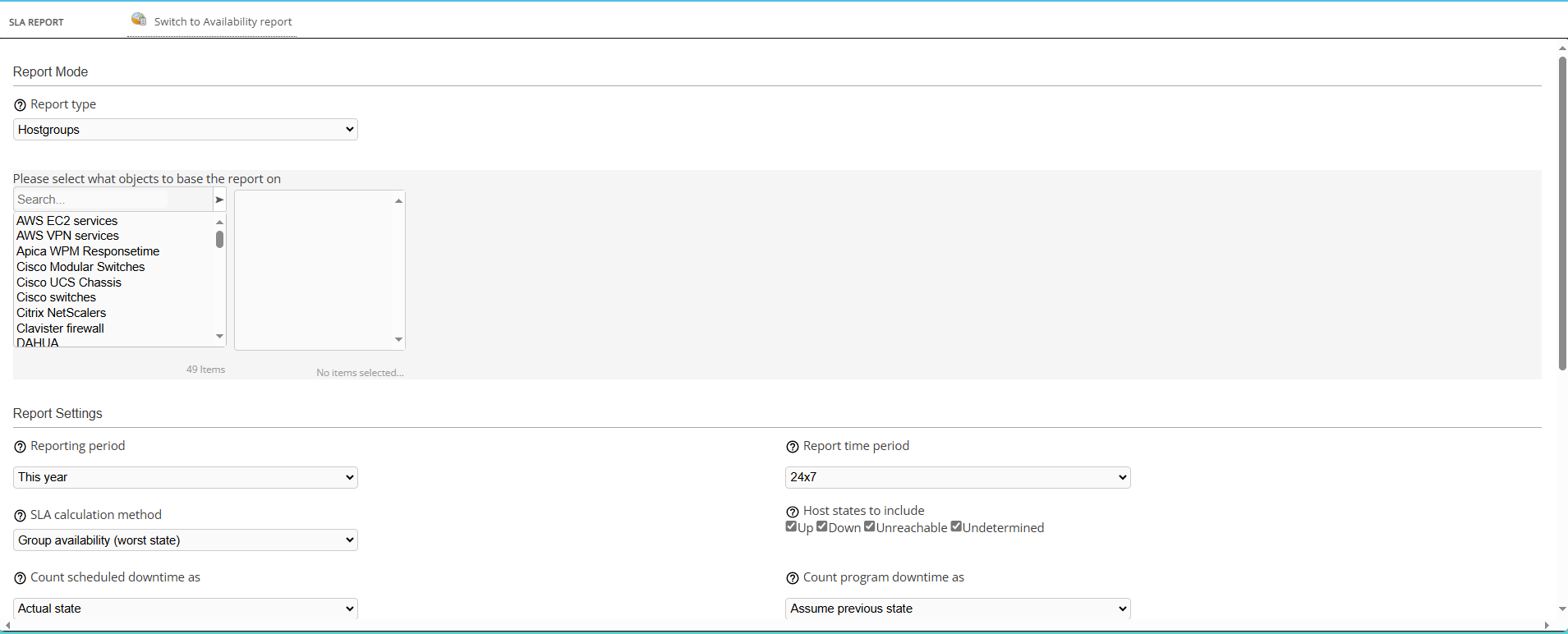Open the SLA calculation method dropdown
1568x634 pixels.
pyautogui.click(x=186, y=540)
